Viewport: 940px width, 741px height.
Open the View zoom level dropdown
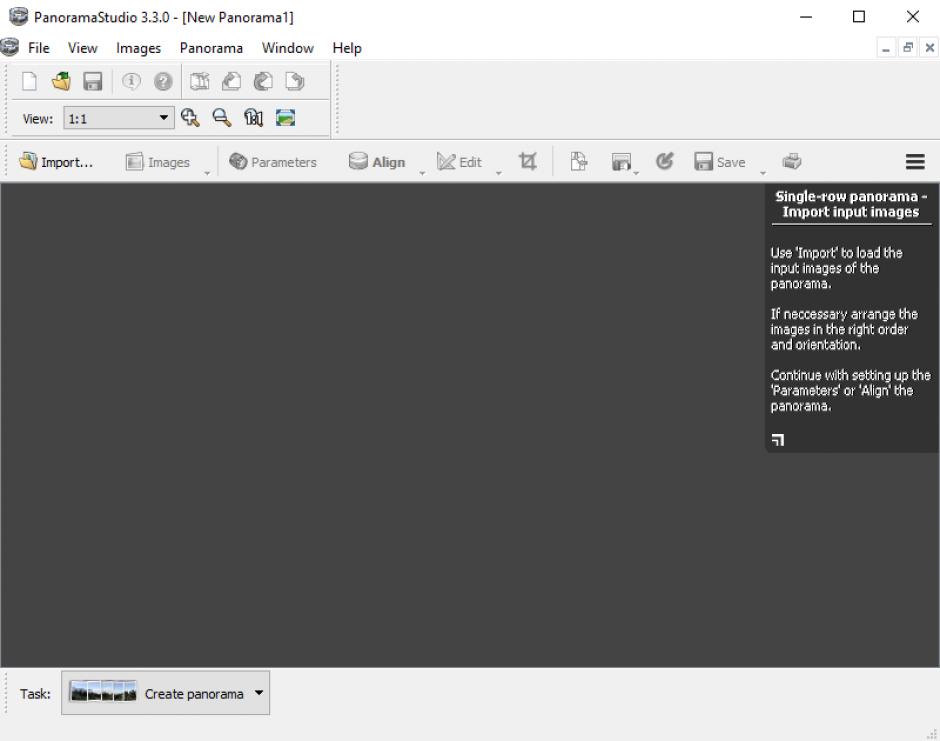coord(165,118)
